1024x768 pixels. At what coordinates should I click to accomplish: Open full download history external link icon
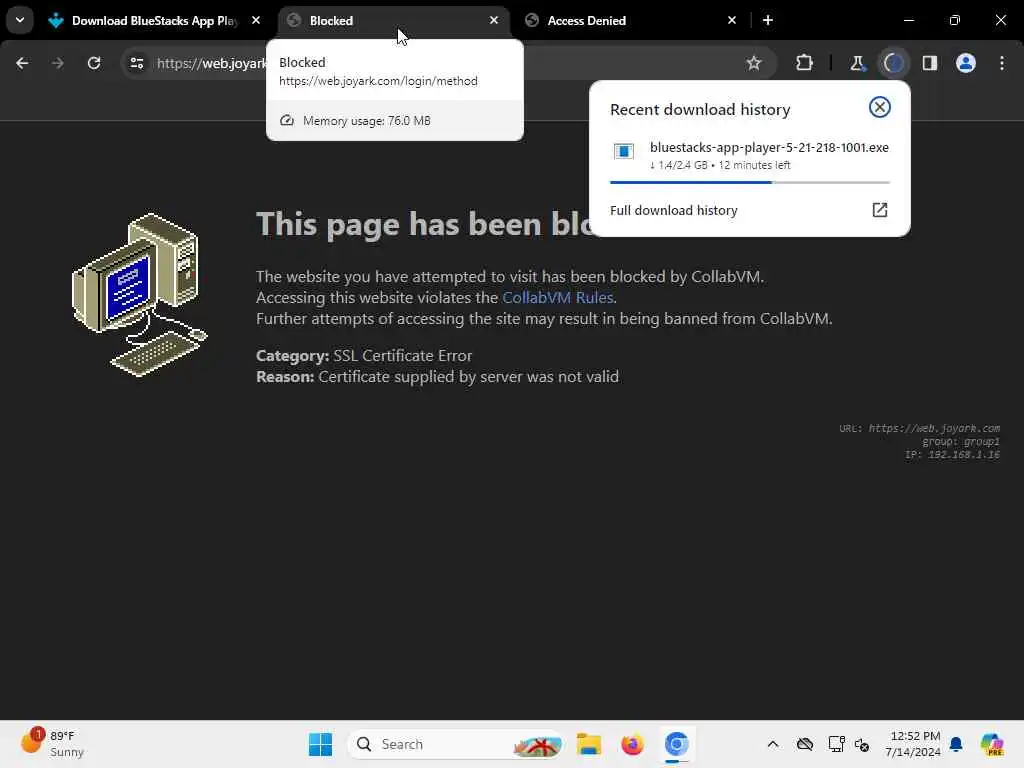coord(880,210)
